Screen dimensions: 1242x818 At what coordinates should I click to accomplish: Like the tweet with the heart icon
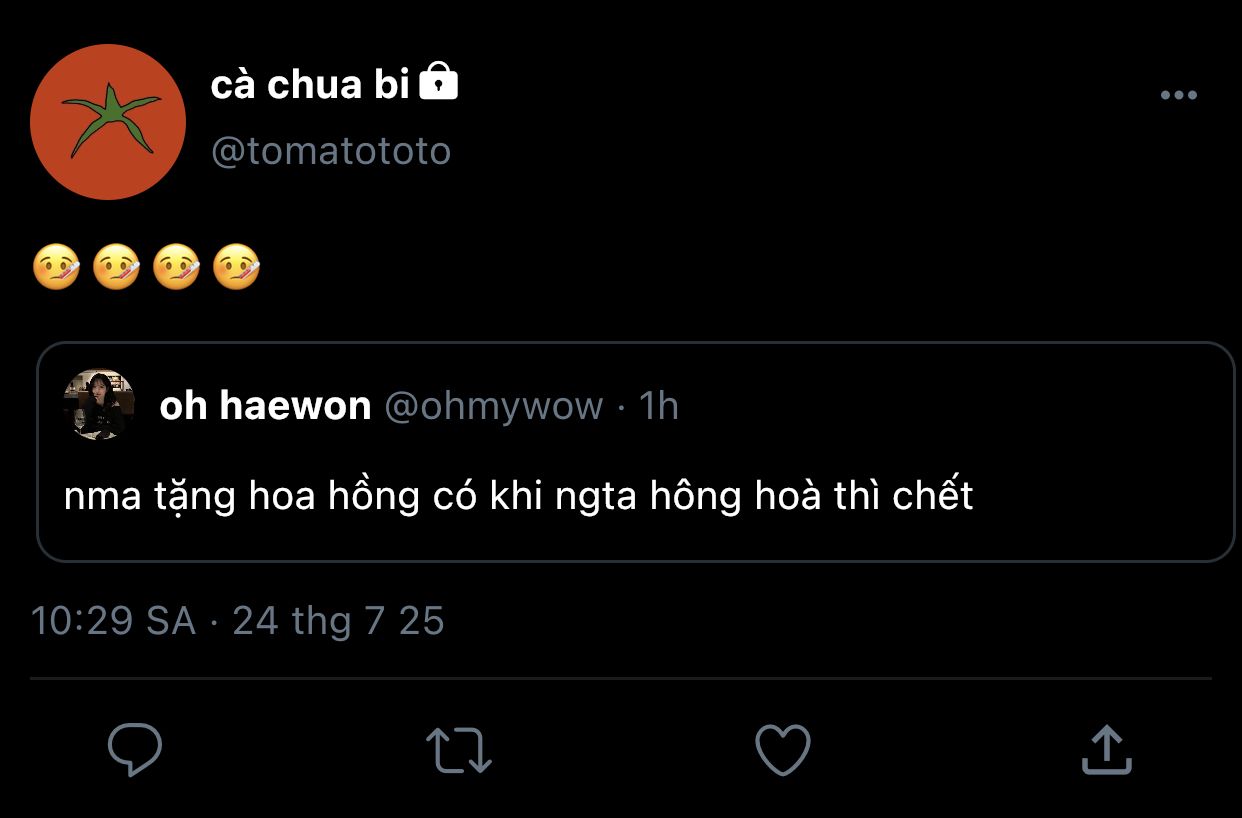[x=782, y=749]
